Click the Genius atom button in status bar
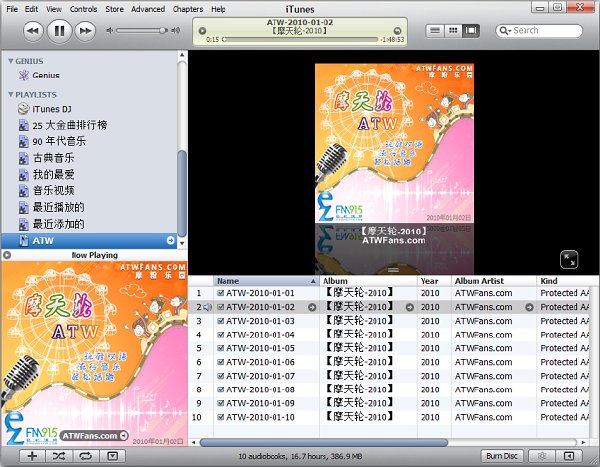The height and width of the screenshot is (467, 600). pyautogui.click(x=541, y=456)
